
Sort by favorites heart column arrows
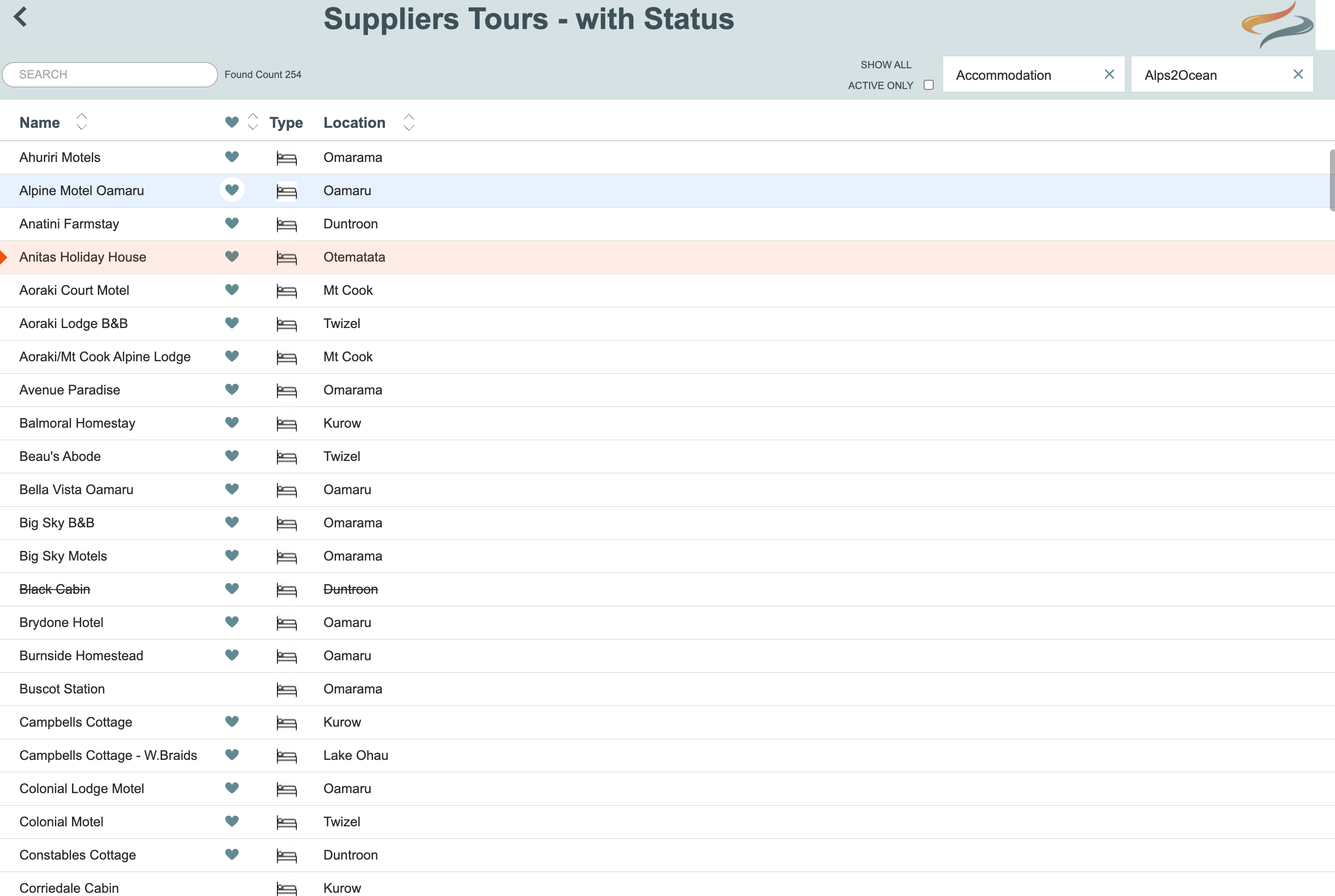[253, 122]
